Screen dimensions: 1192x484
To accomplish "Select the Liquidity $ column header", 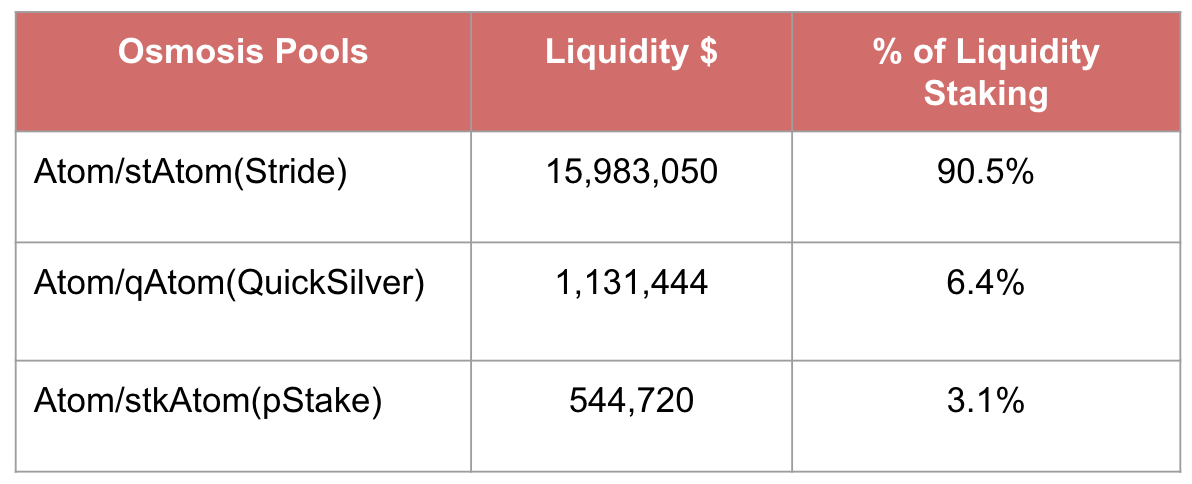I will point(631,52).
